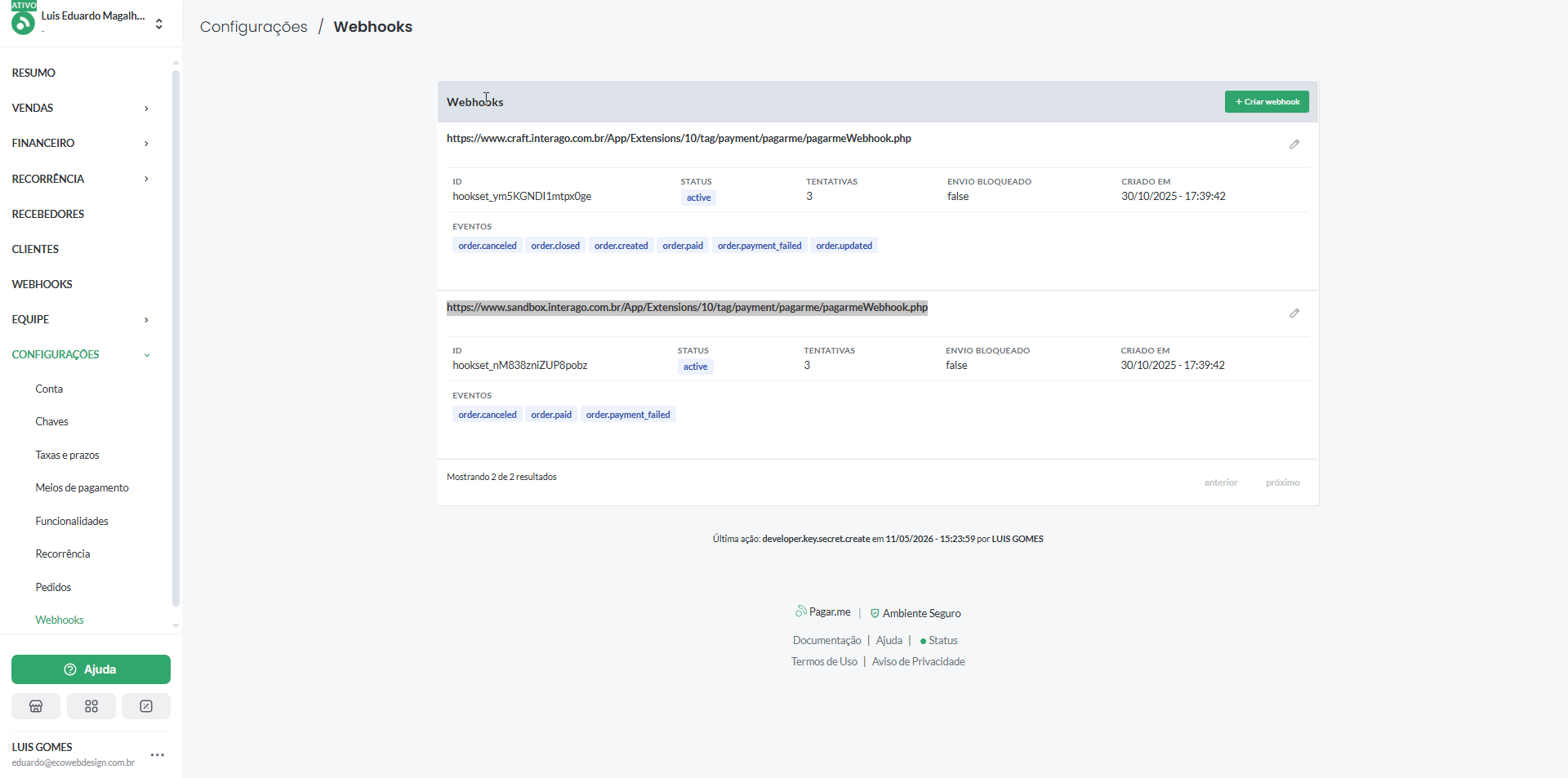Click the store icon below Ajuda
1568x778 pixels.
point(36,706)
